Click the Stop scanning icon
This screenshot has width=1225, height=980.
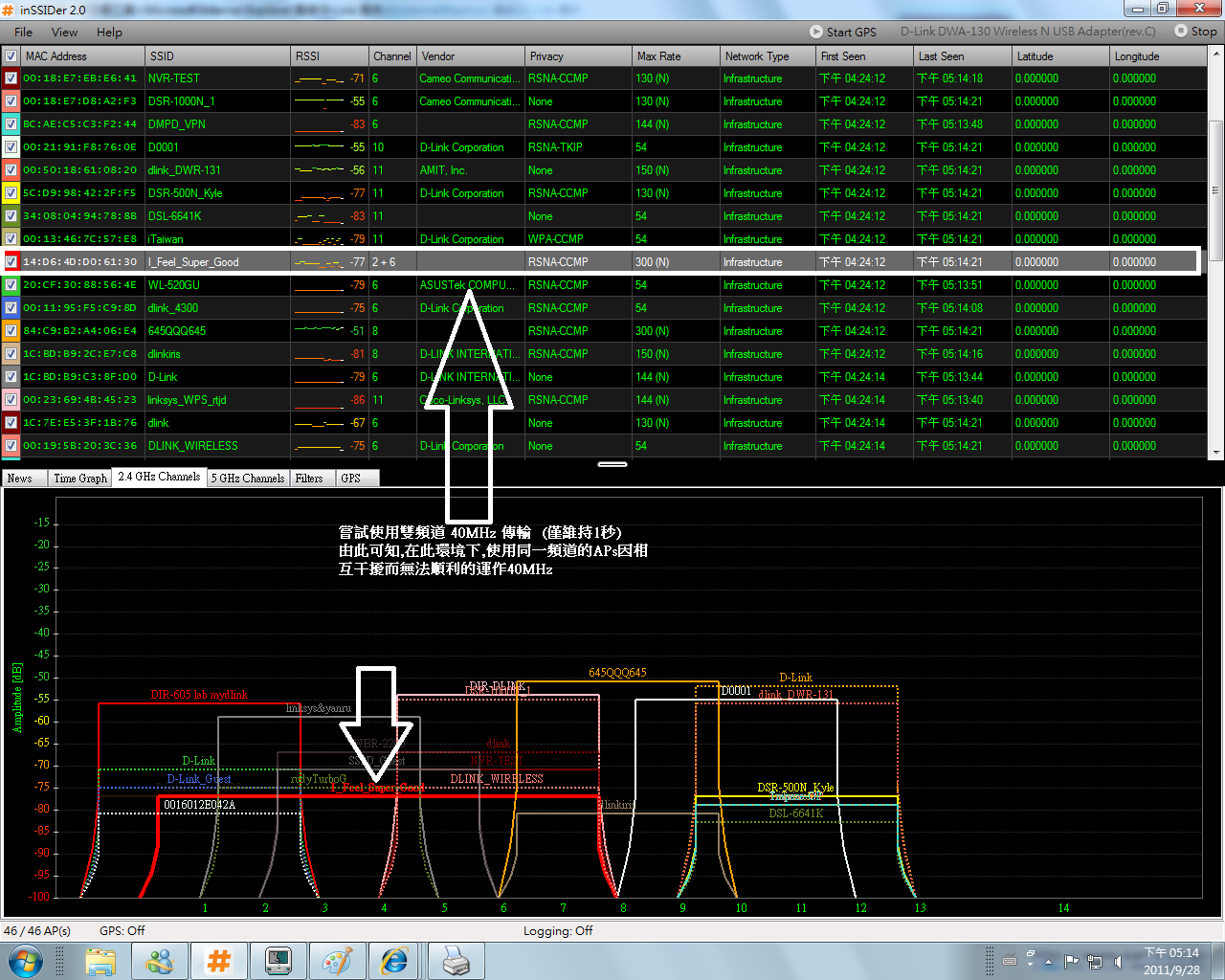[x=1181, y=31]
